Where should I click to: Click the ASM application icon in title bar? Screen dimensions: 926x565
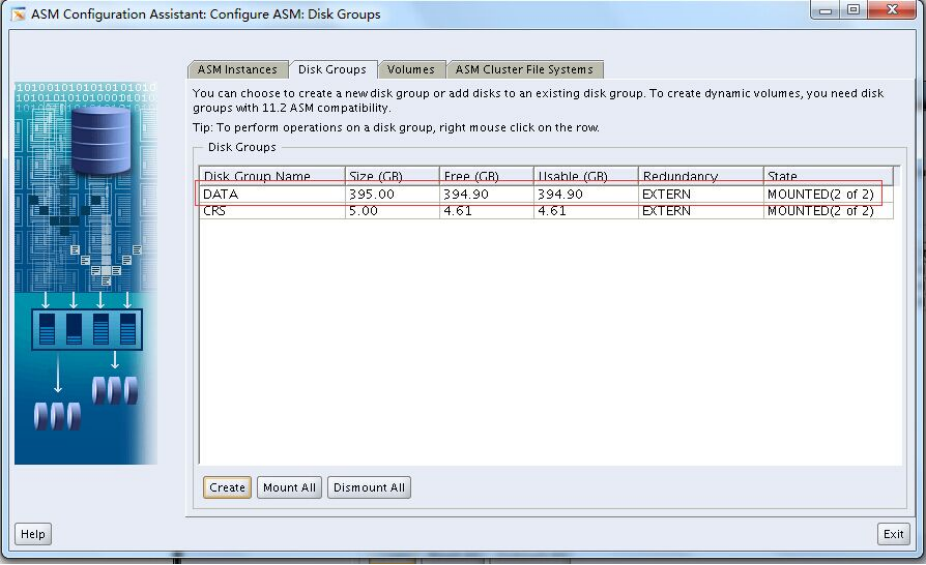pos(18,14)
